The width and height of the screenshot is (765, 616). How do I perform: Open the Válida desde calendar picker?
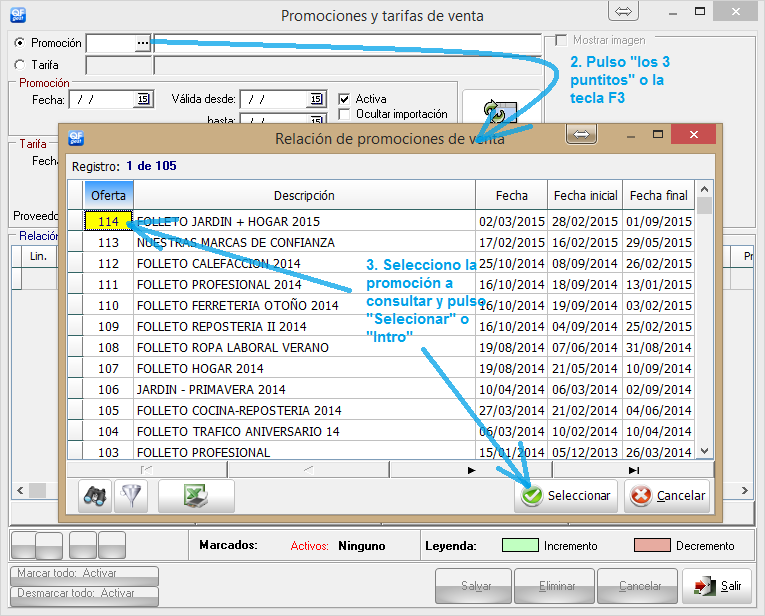[x=317, y=99]
